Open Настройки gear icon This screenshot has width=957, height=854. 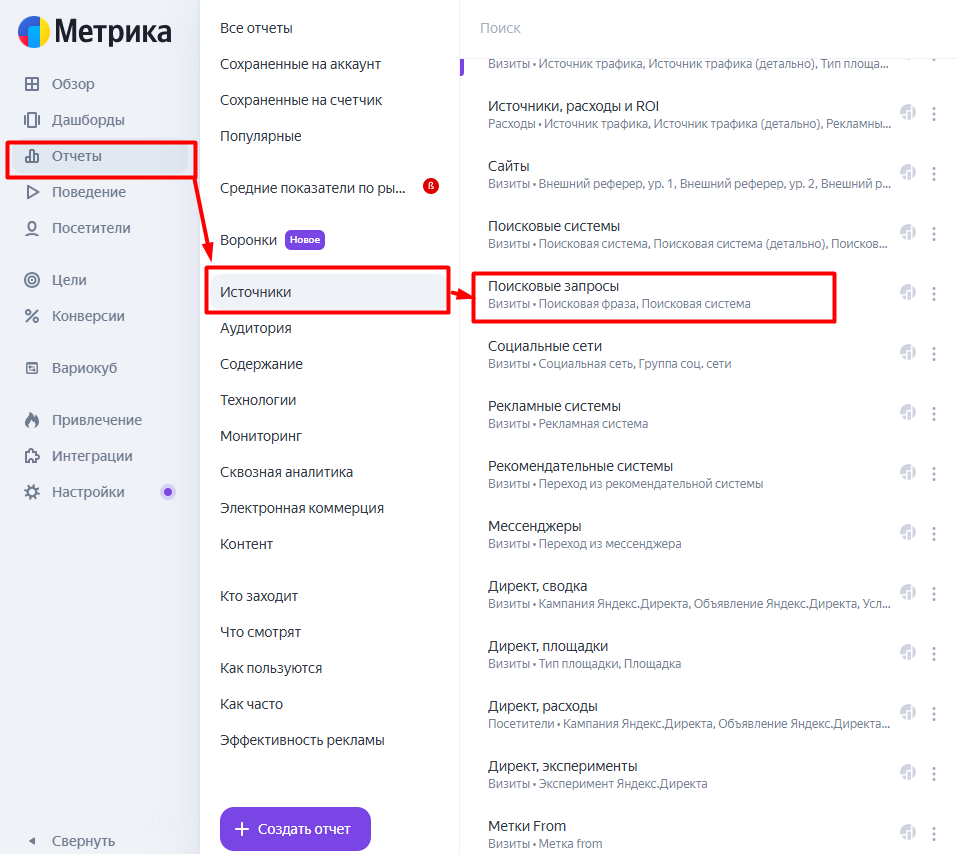pyautogui.click(x=32, y=492)
